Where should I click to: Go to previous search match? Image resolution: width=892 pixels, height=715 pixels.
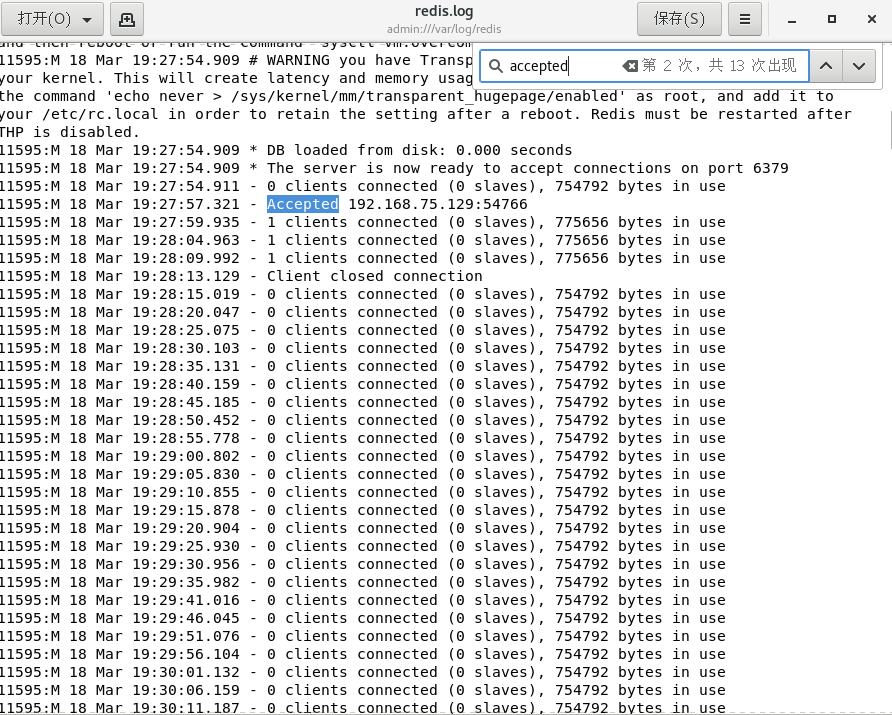826,66
